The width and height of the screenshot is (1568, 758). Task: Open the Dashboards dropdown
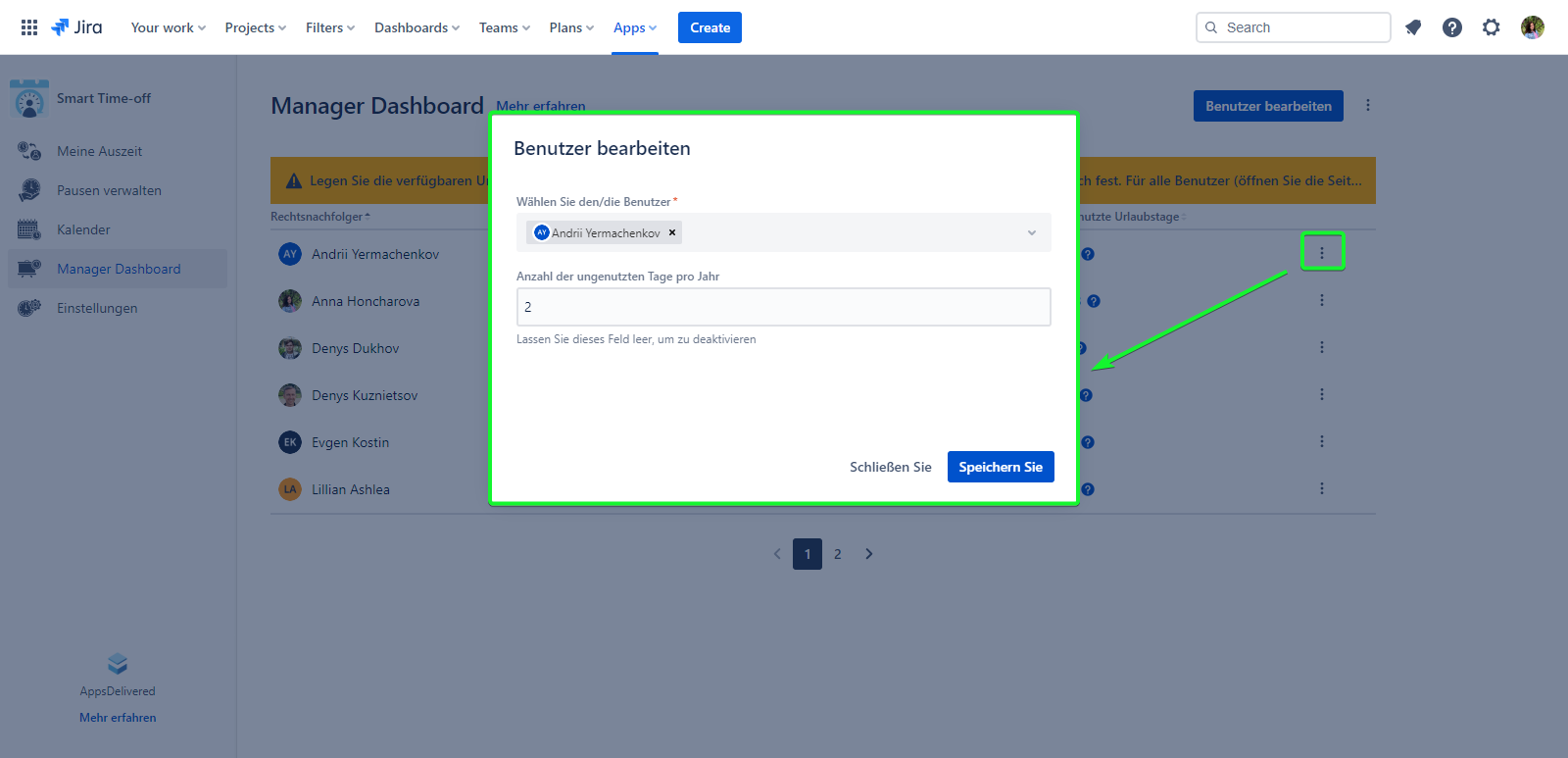pos(416,27)
